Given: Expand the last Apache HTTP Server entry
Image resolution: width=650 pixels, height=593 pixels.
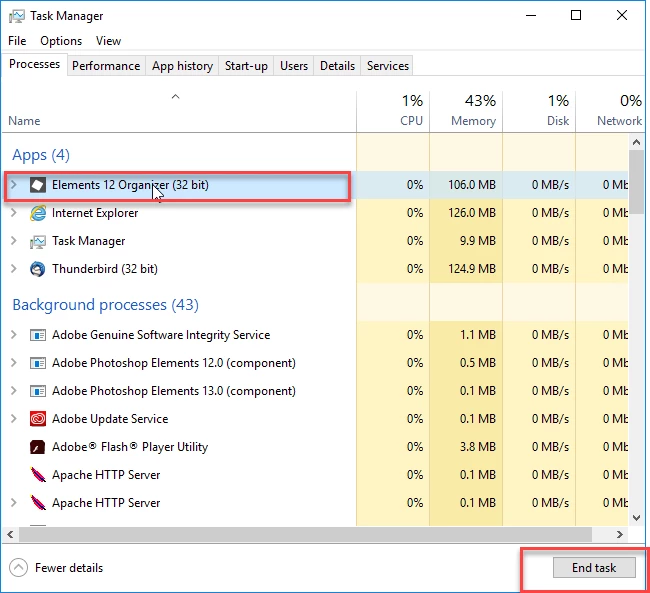Looking at the screenshot, I should point(14,503).
